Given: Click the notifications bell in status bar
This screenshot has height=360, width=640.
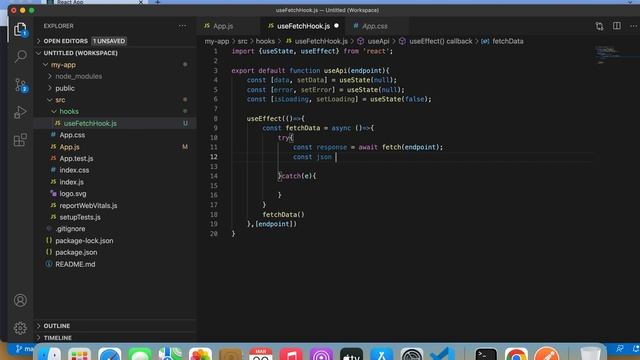Looking at the screenshot, I should pyautogui.click(x=636, y=349).
